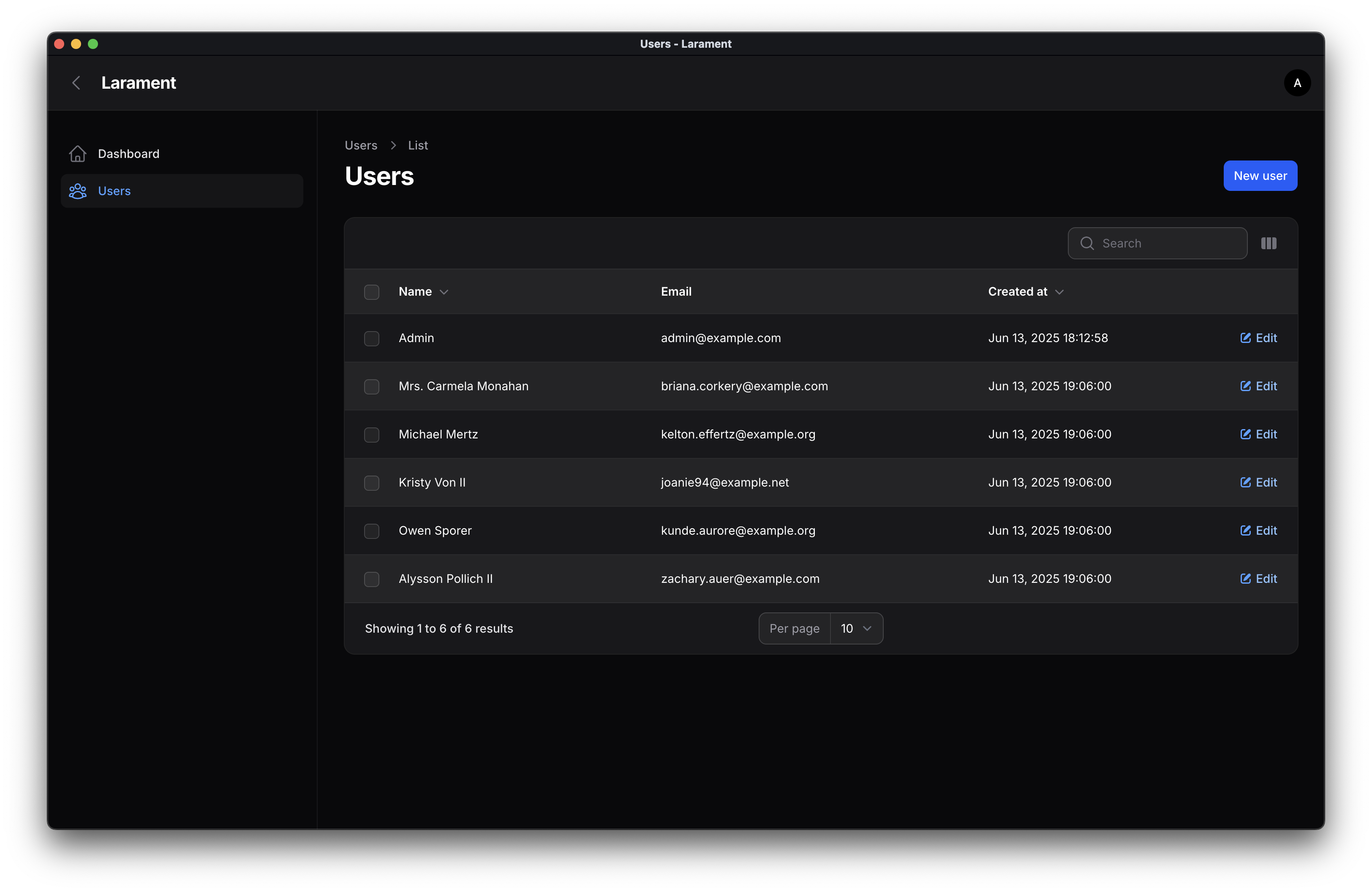Click the edit pencil icon for Admin
Image resolution: width=1372 pixels, height=892 pixels.
coord(1245,338)
